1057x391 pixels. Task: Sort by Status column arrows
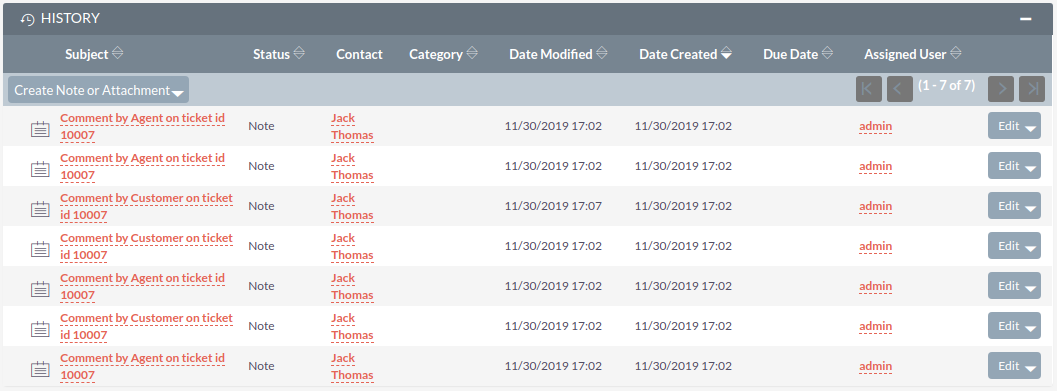pyautogui.click(x=299, y=53)
